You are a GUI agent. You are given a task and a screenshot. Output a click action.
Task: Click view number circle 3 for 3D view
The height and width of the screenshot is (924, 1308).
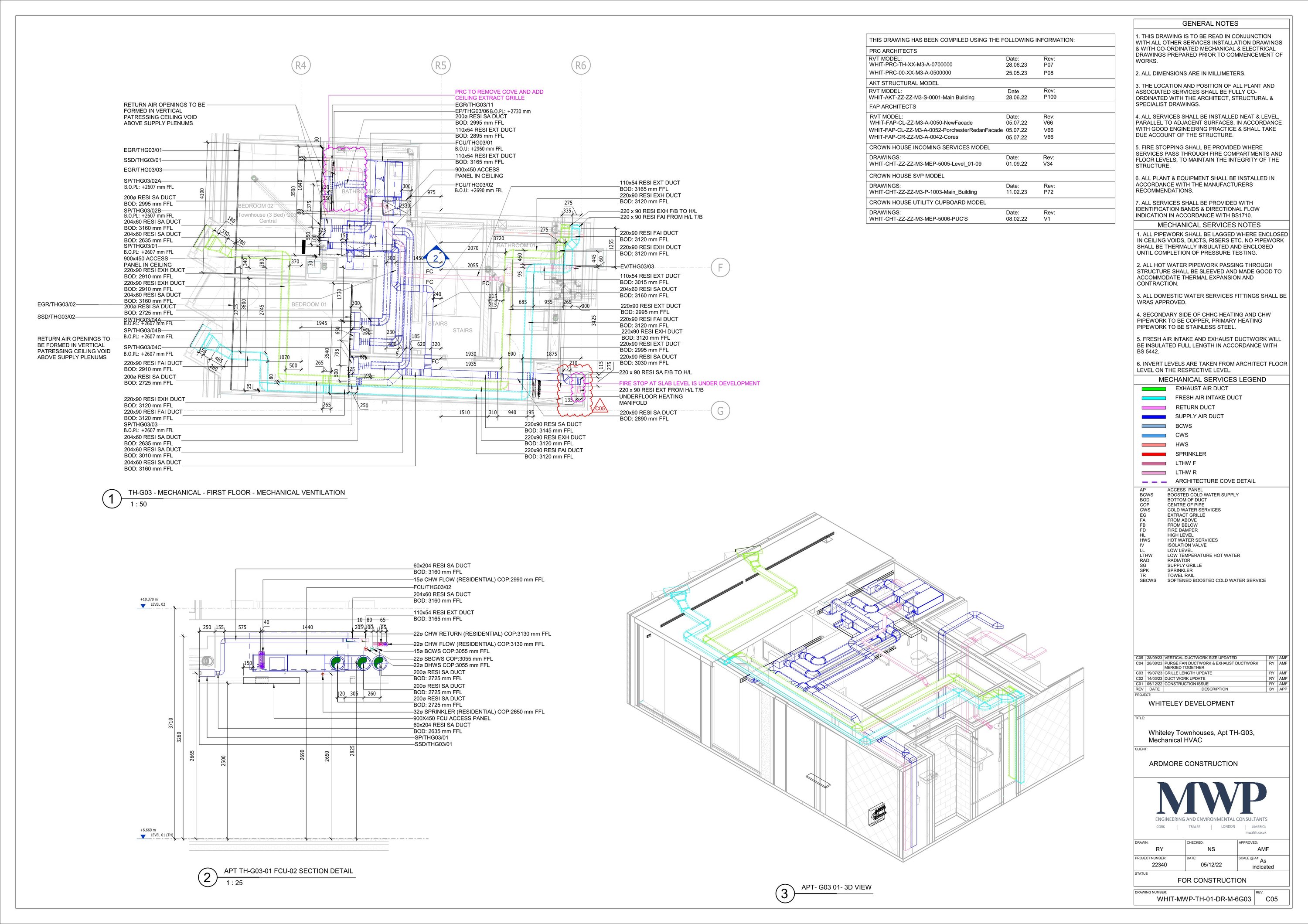pos(784,894)
